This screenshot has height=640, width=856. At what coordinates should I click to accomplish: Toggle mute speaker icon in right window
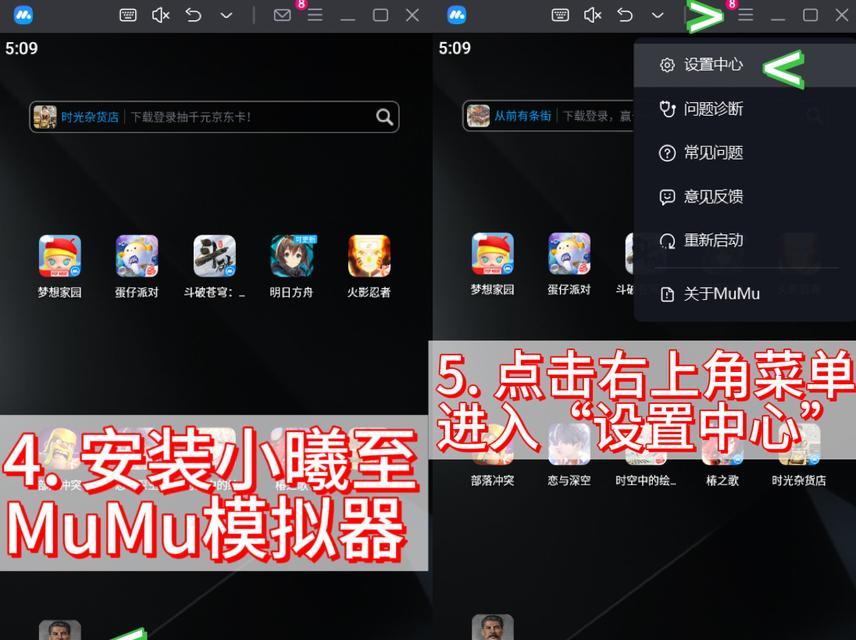(592, 15)
